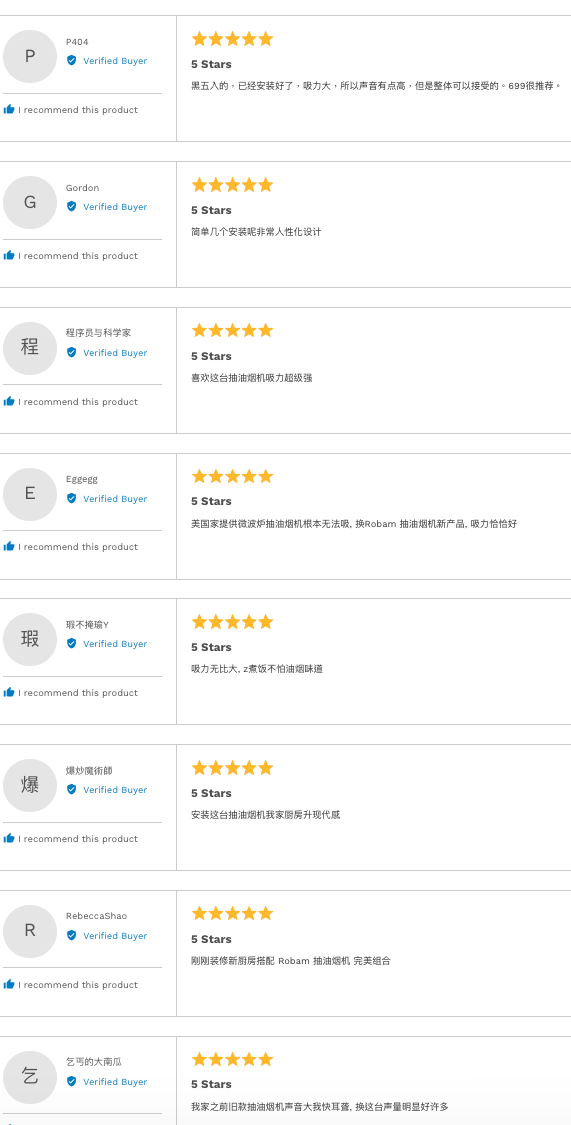Click the 爆 avatar circle
This screenshot has height=1125, width=571.
(29, 785)
